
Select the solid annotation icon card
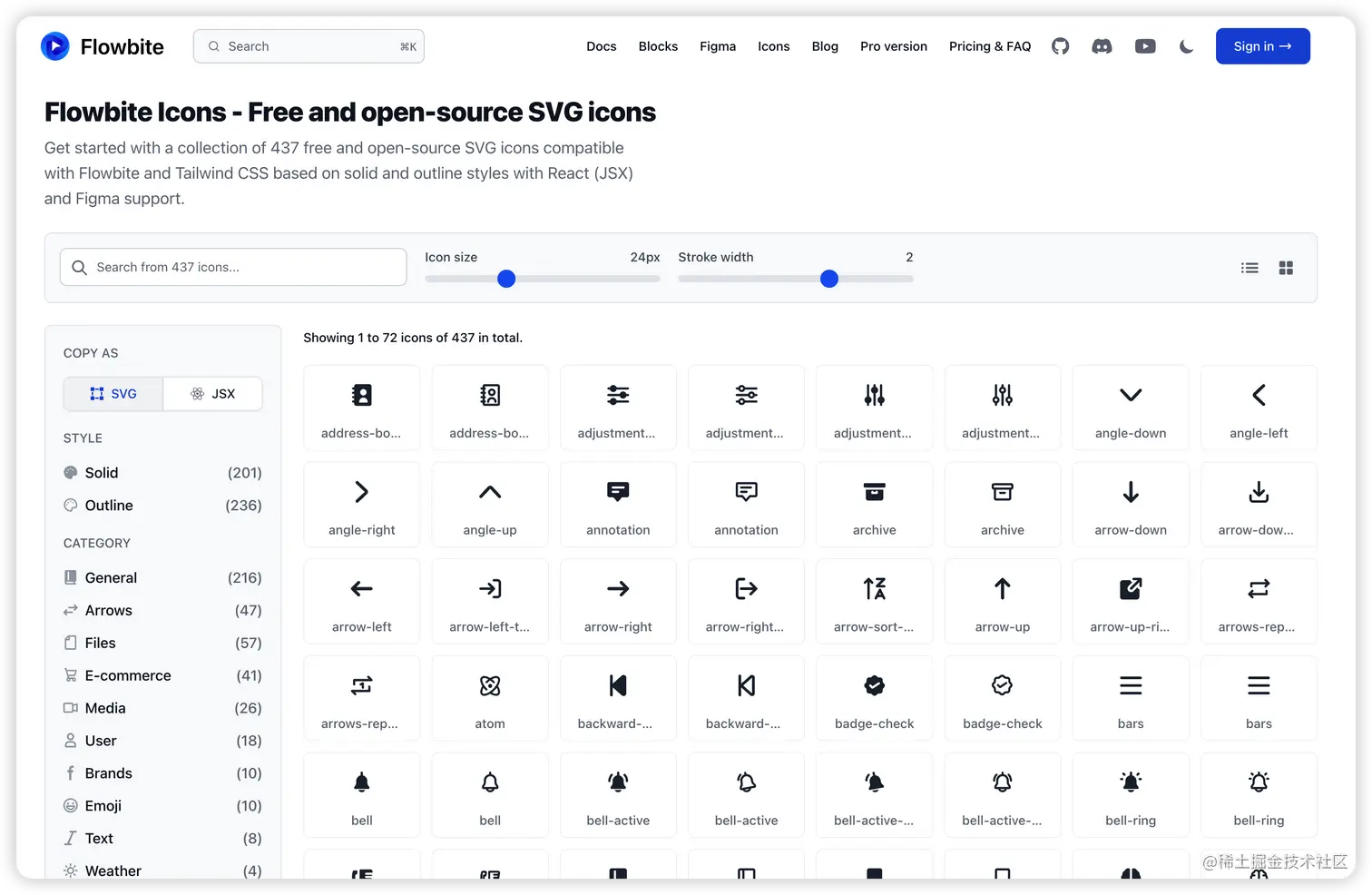point(618,505)
